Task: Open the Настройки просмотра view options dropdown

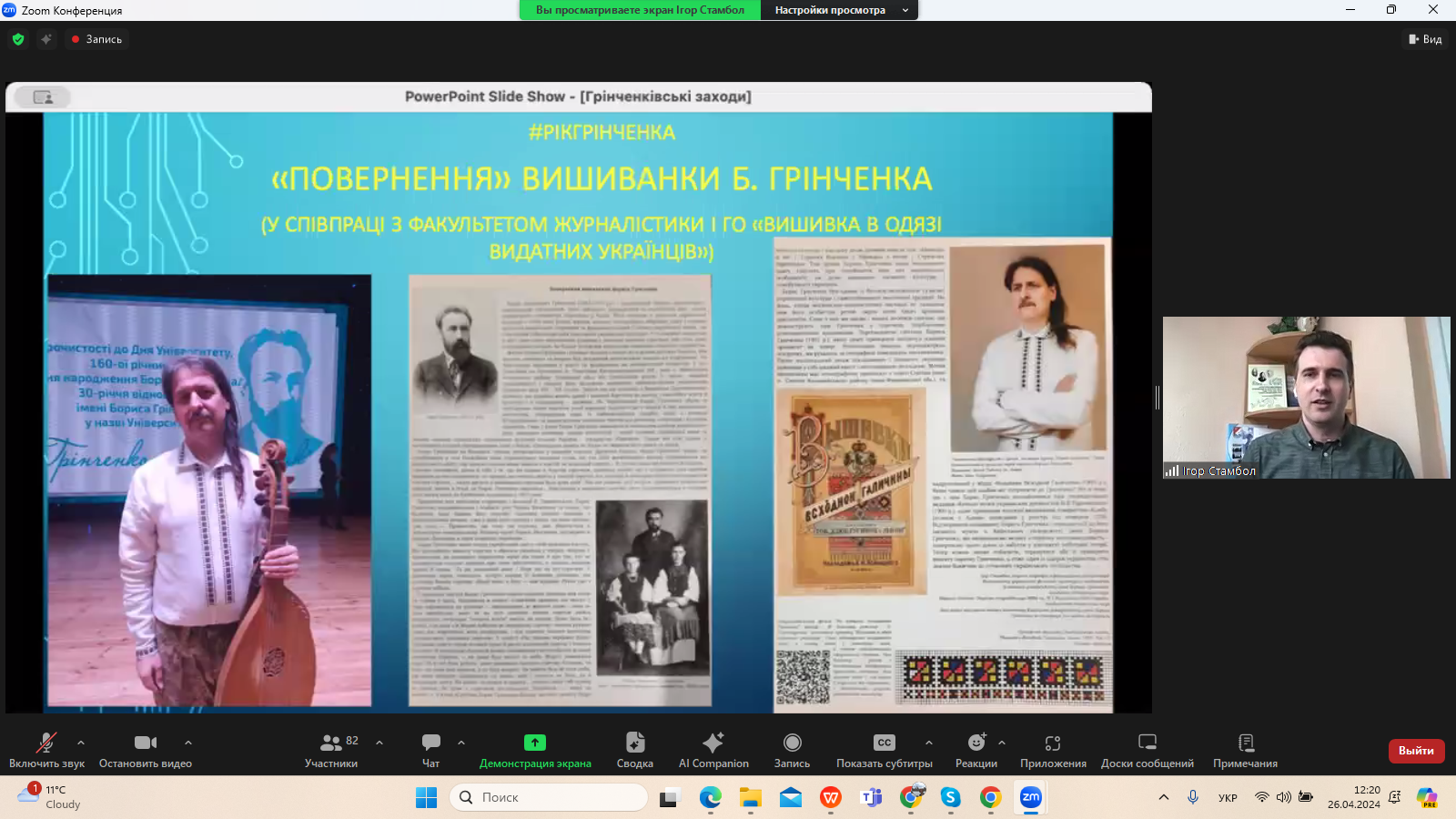Action: point(839,10)
